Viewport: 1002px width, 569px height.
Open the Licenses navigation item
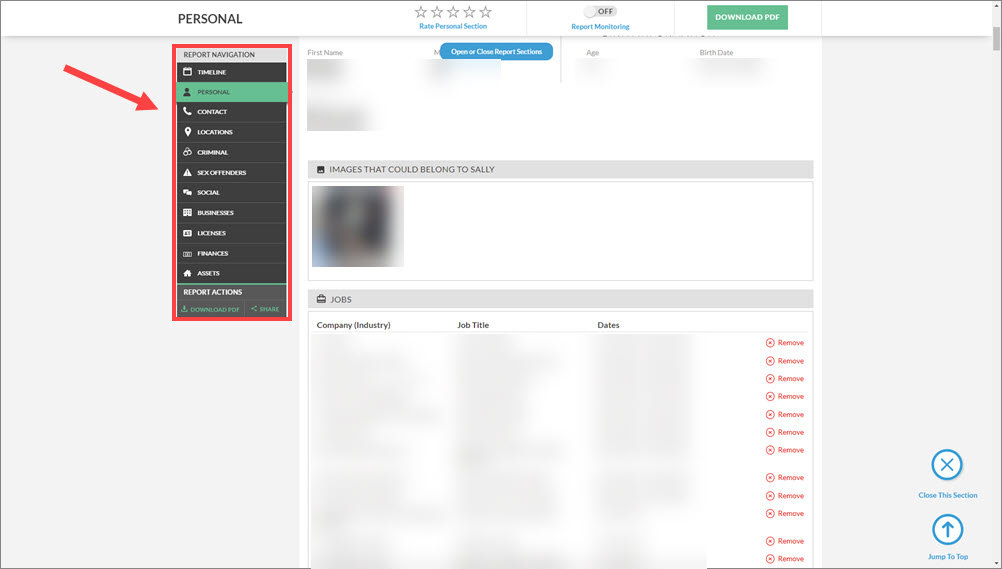(231, 233)
